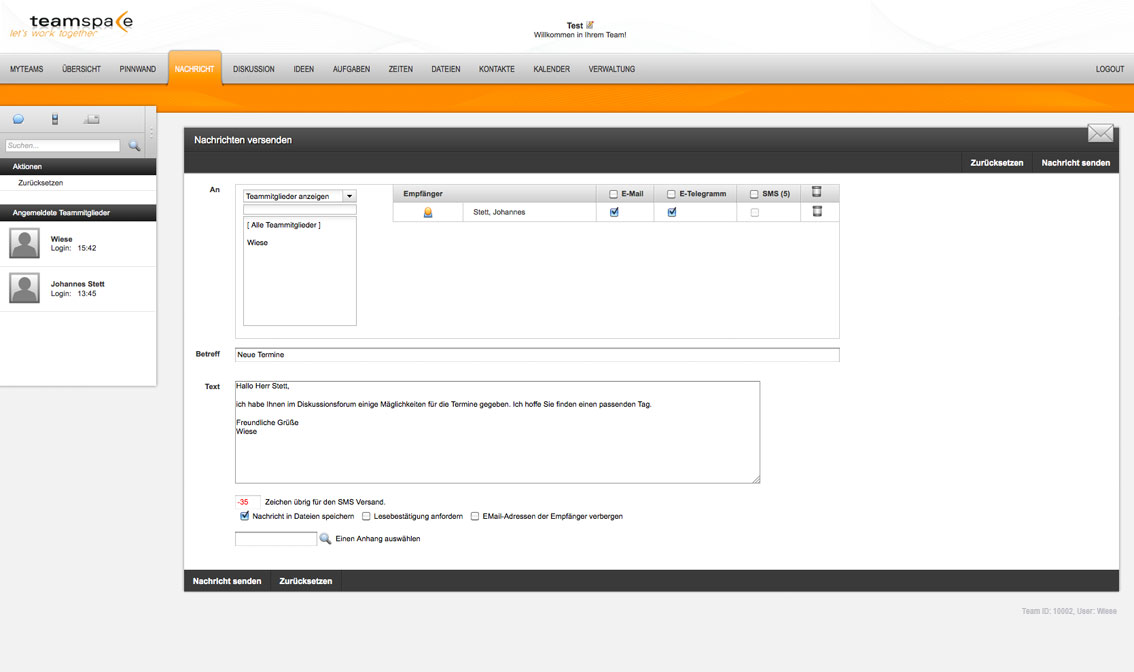Screen dimensions: 1134x672
Task: Toggle the SMS (5) header checkbox
Action: pos(754,194)
